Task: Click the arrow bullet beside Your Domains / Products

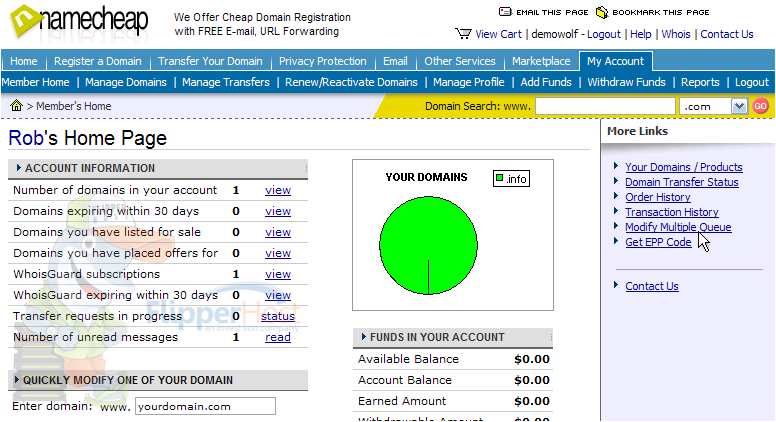Action: pyautogui.click(x=616, y=166)
